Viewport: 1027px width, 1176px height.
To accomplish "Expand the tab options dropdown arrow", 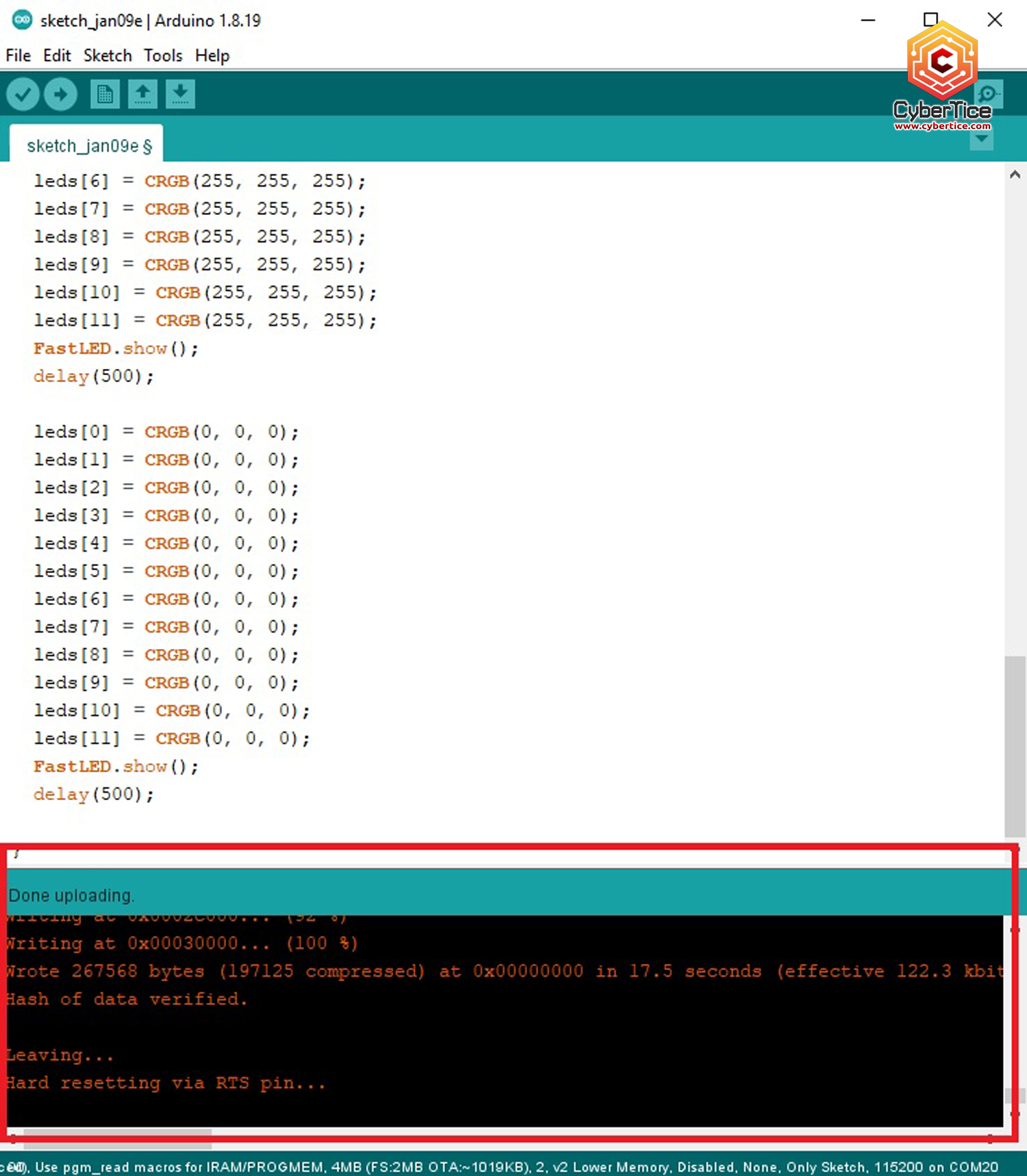I will [x=981, y=140].
